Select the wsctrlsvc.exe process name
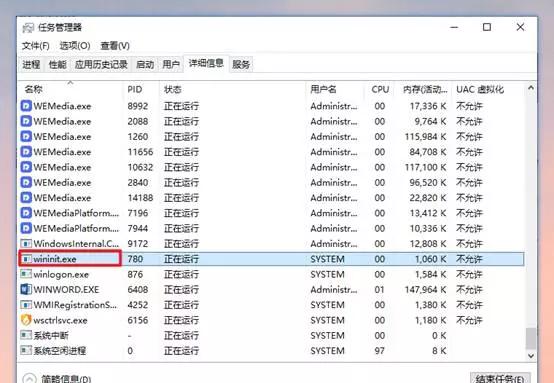The height and width of the screenshot is (383, 554). pos(60,320)
